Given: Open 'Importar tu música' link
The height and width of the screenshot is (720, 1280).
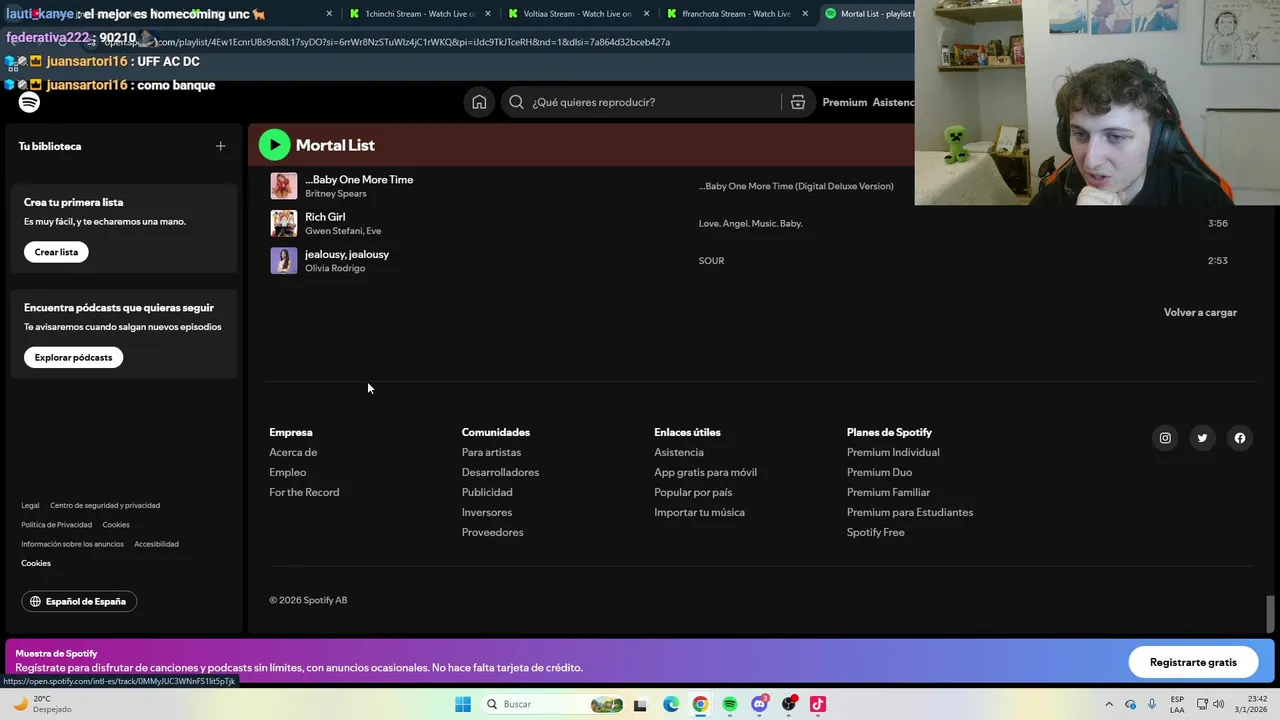Looking at the screenshot, I should (x=699, y=512).
